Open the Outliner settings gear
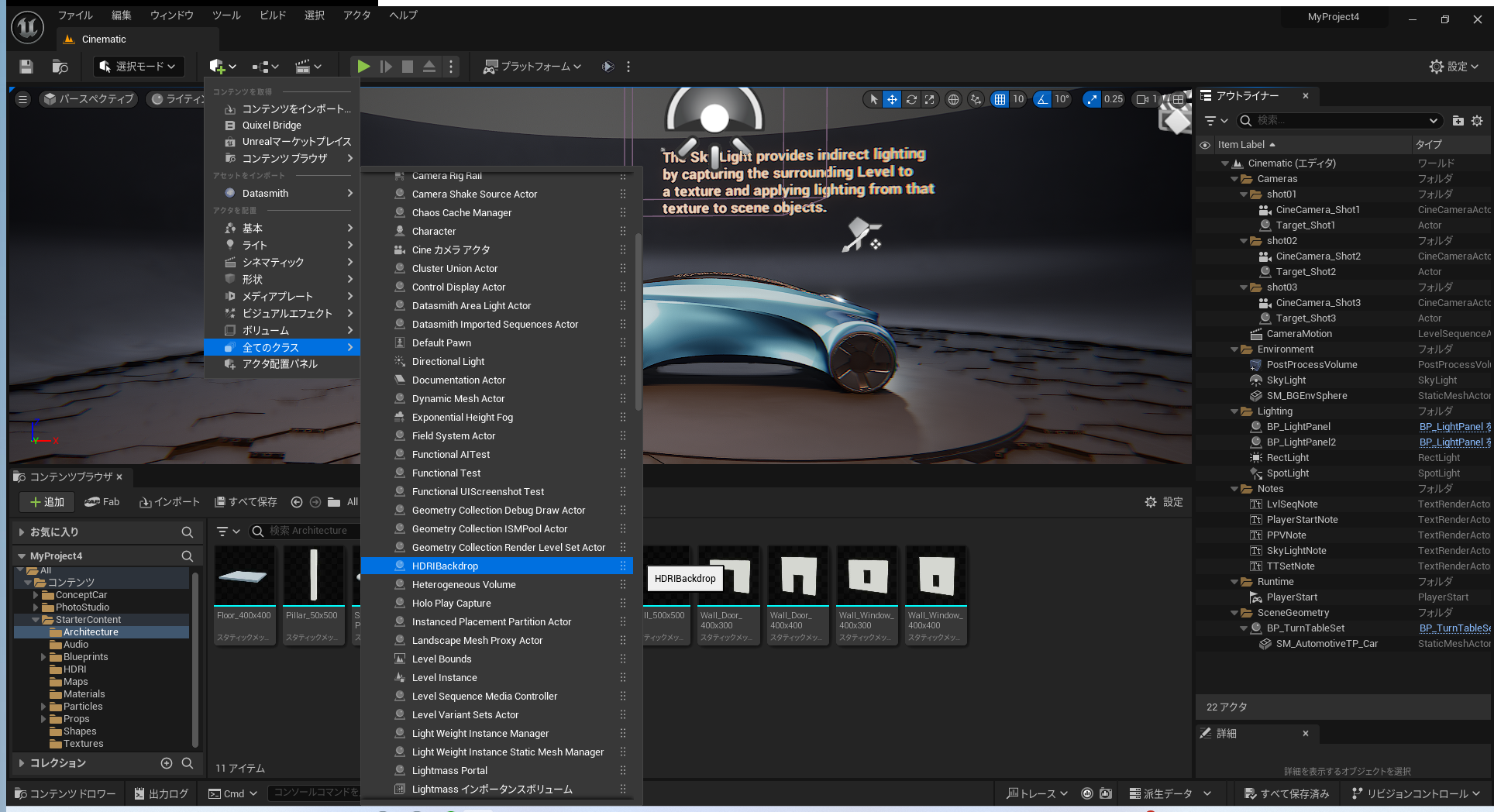The height and width of the screenshot is (812, 1494). tap(1477, 121)
